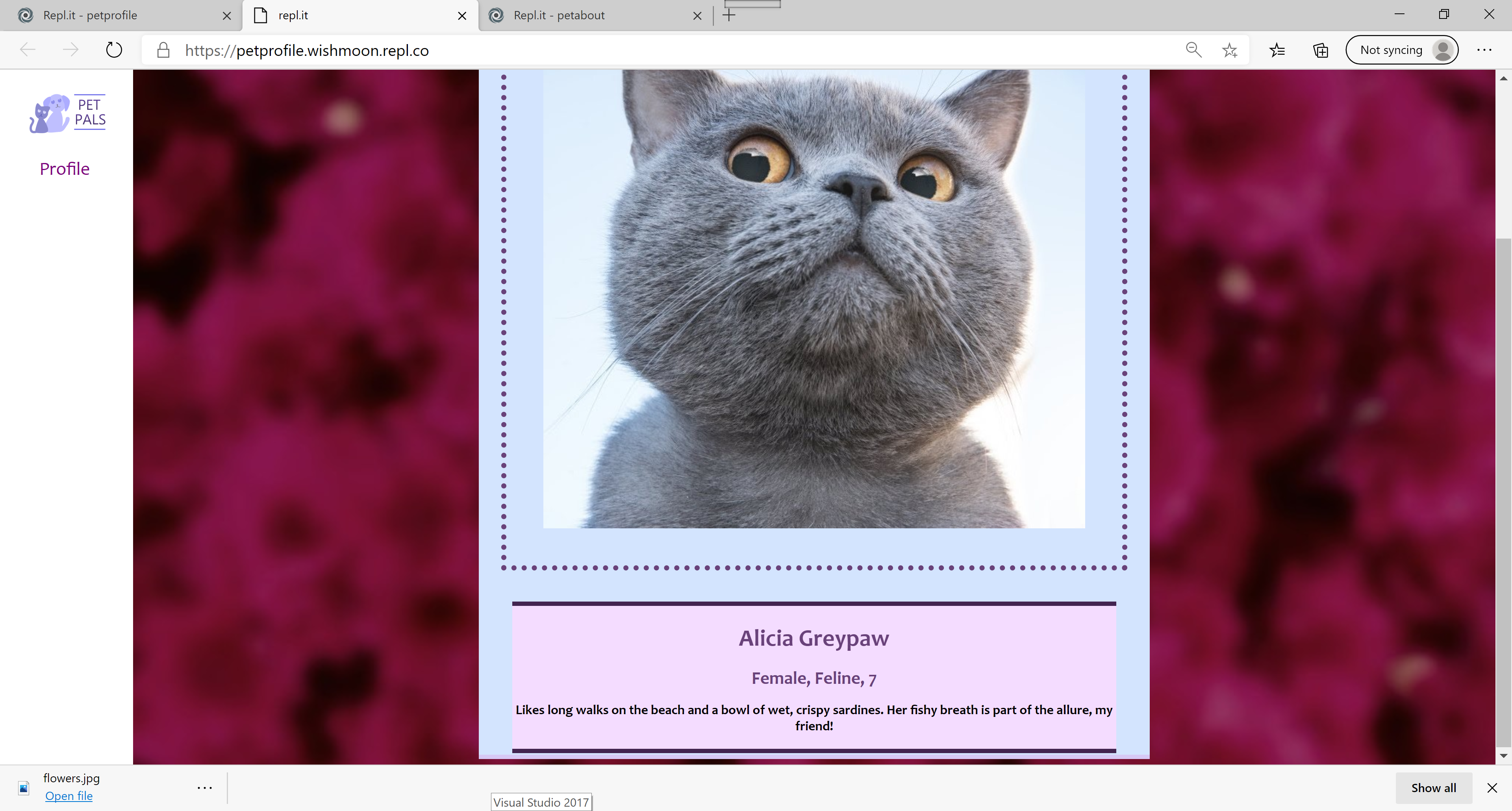Open the Favorites list icon

tap(1277, 50)
